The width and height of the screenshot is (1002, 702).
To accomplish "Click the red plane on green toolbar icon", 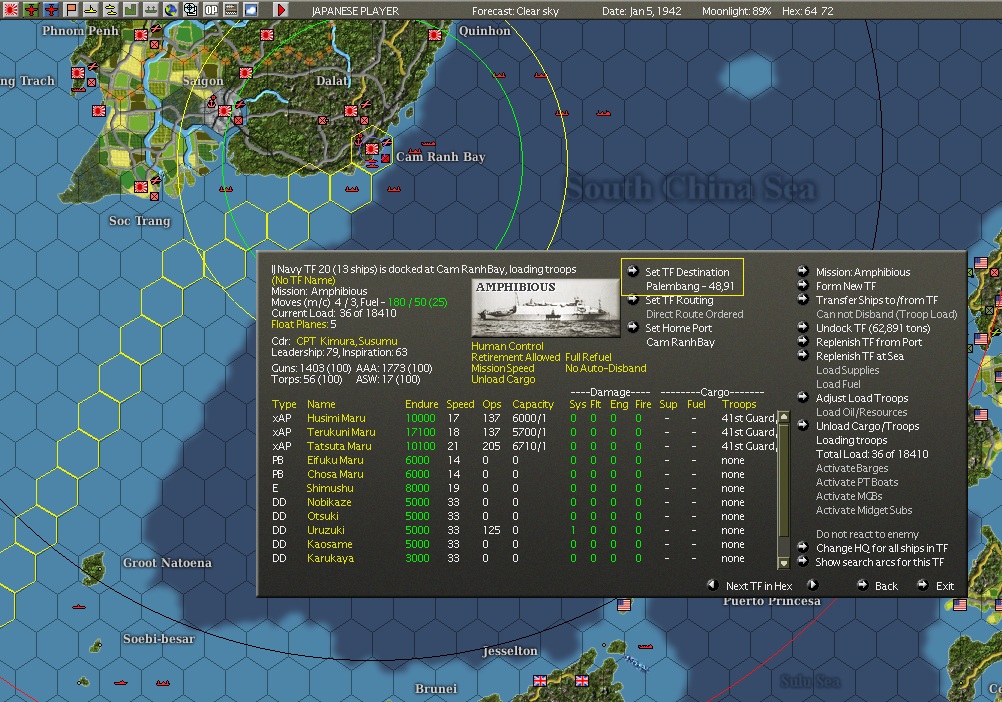I will [31, 10].
